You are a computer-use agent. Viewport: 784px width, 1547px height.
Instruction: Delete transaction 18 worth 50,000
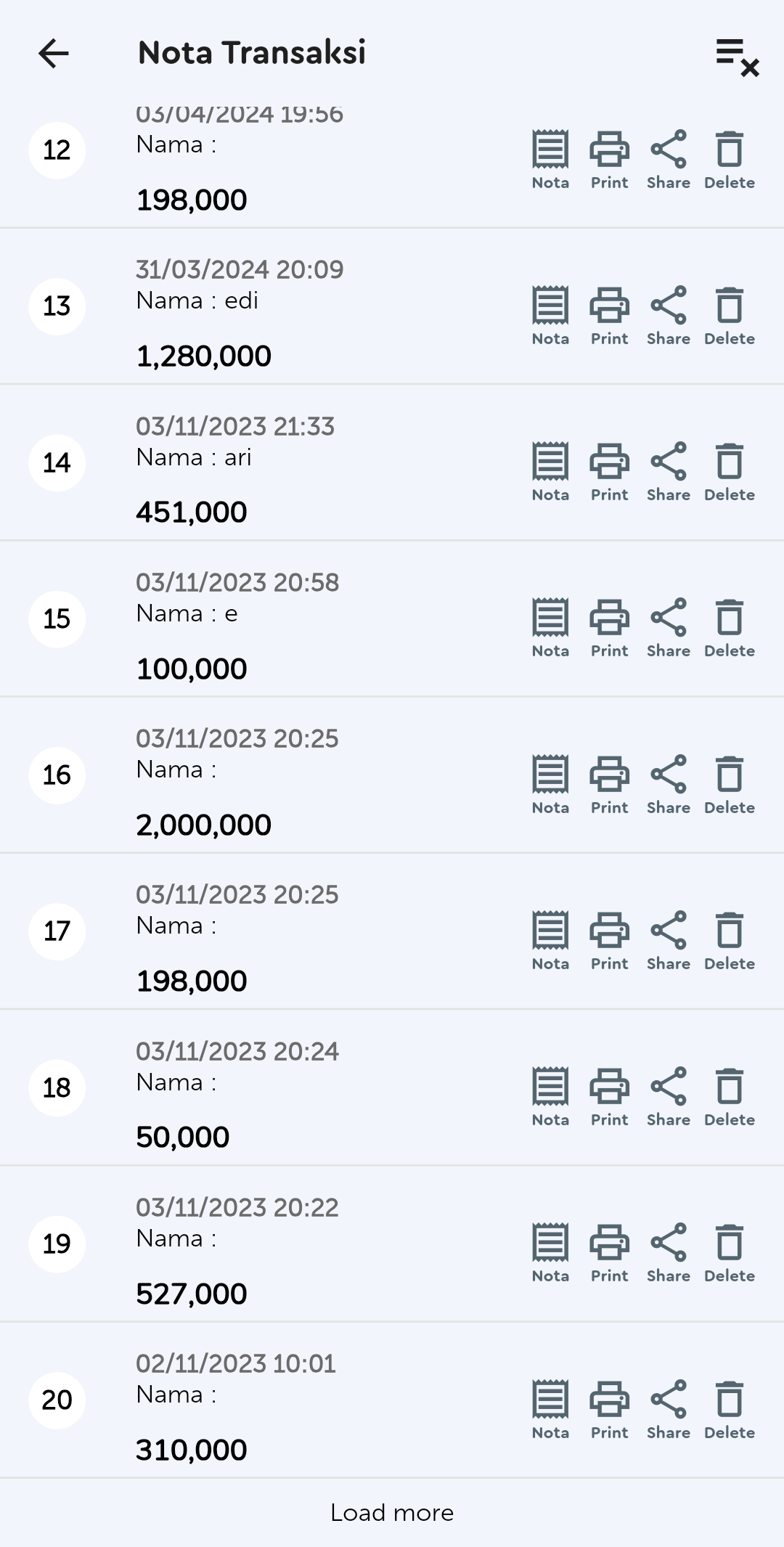(730, 1096)
